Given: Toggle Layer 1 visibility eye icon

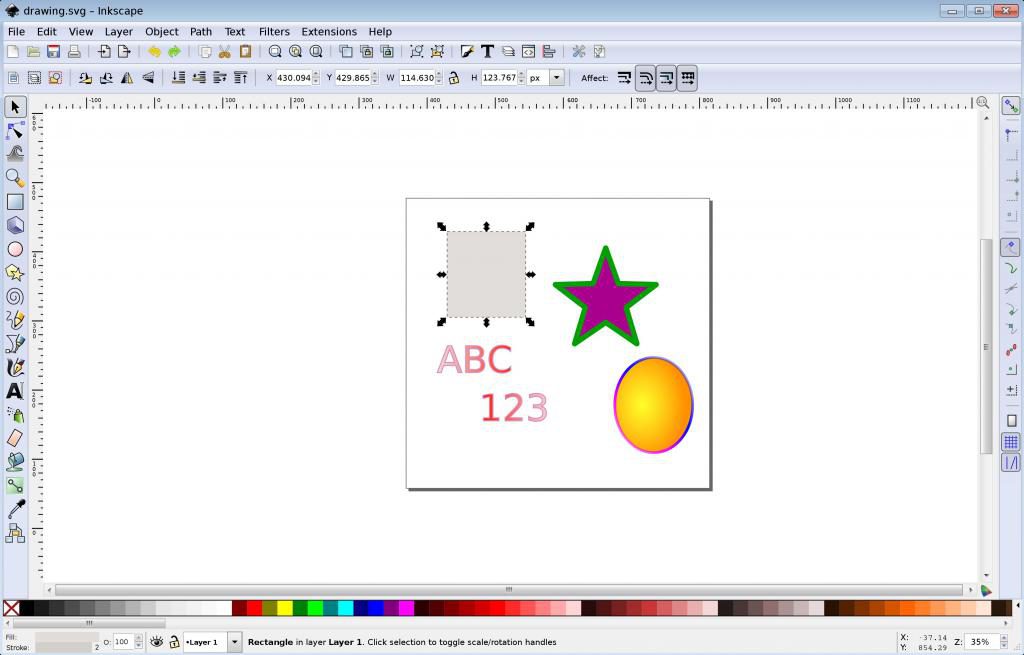Looking at the screenshot, I should coord(156,642).
